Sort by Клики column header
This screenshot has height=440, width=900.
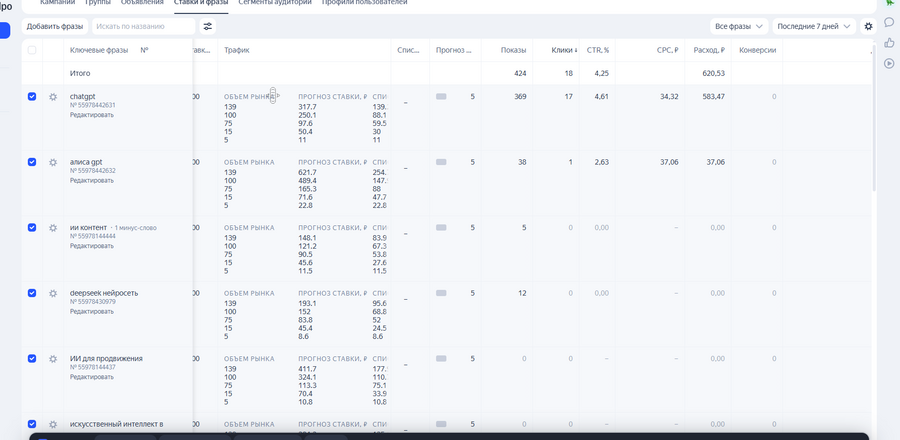click(x=564, y=50)
